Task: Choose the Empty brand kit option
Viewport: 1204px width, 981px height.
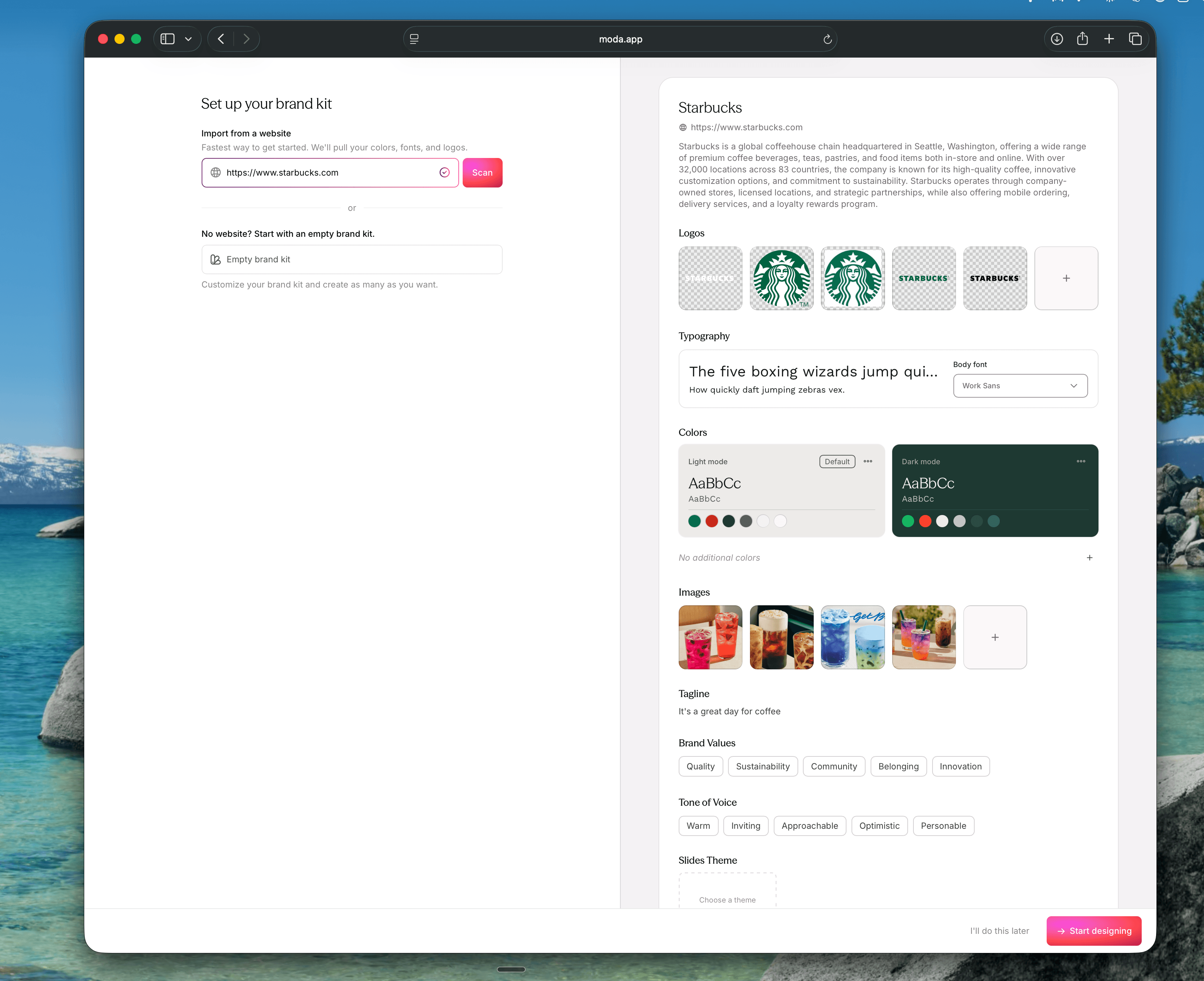Action: pos(352,259)
